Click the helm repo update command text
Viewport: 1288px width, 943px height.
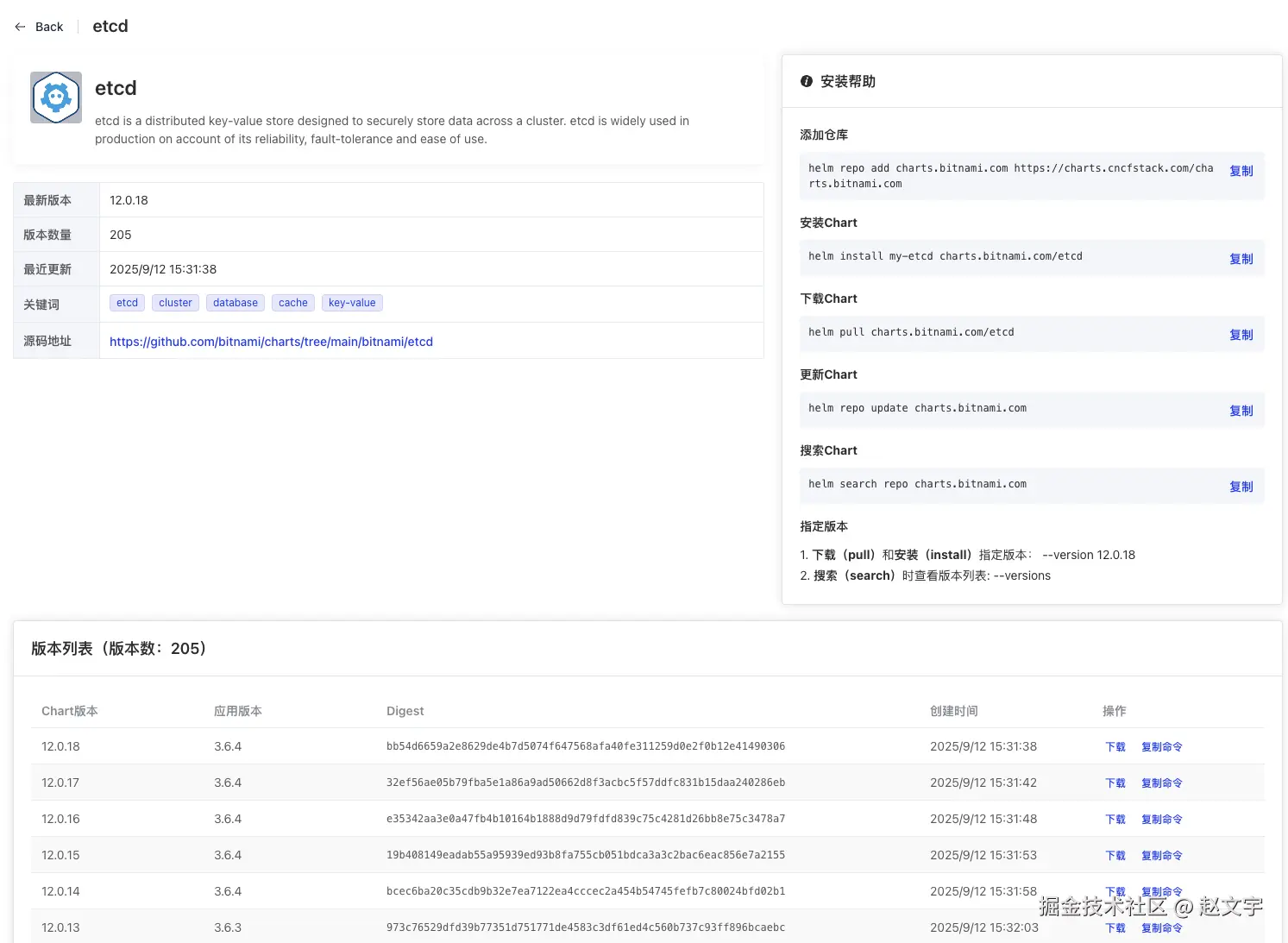point(917,408)
